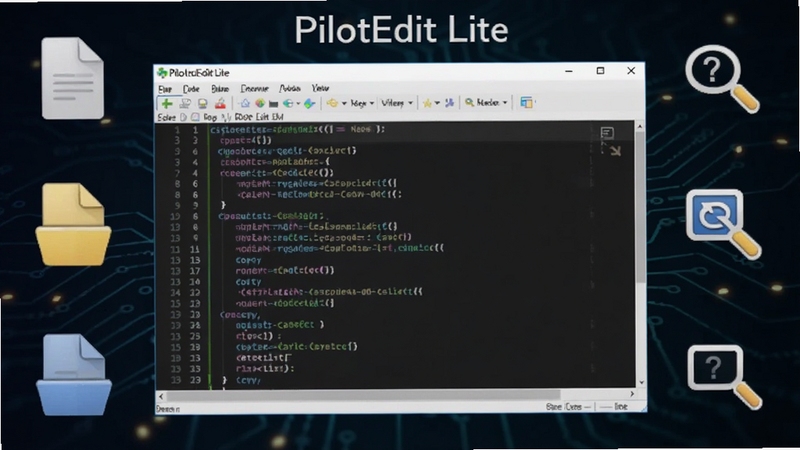
Task: Click the blue folder icon outside the window
Action: point(73,375)
